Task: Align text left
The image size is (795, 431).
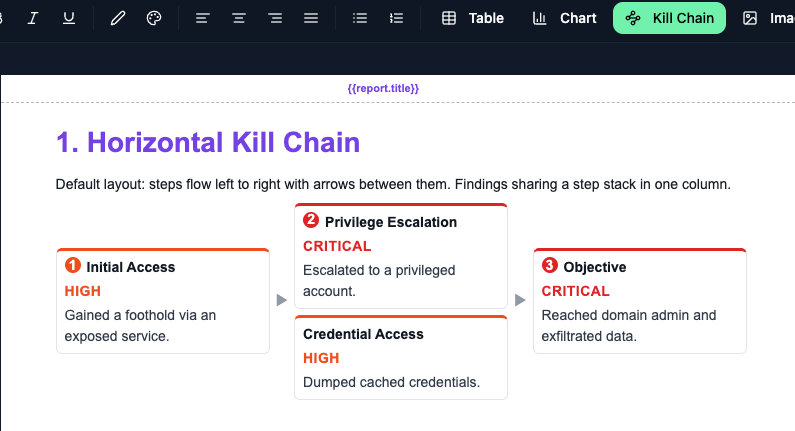Action: coord(202,18)
